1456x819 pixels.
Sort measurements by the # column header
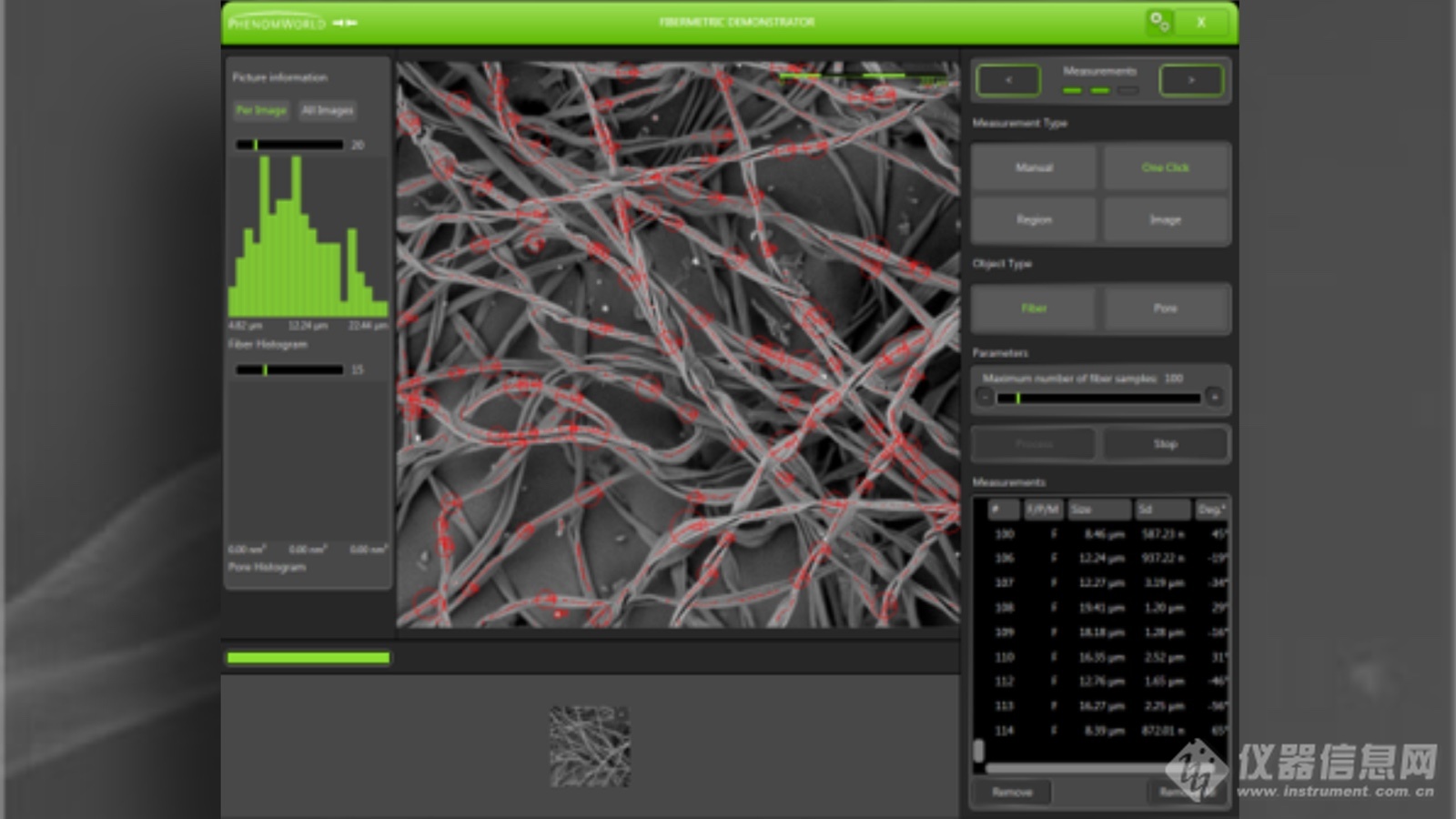click(1004, 509)
